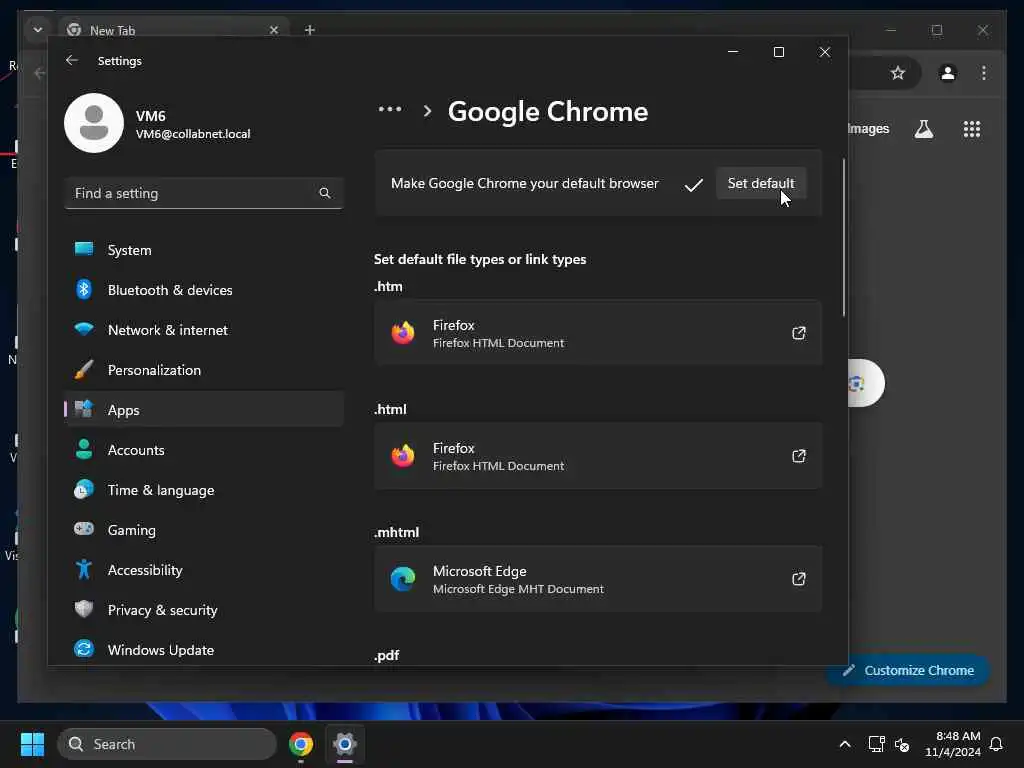Change the .mhtml default from Microsoft Edge
Image resolution: width=1024 pixels, height=768 pixels.
pos(598,579)
